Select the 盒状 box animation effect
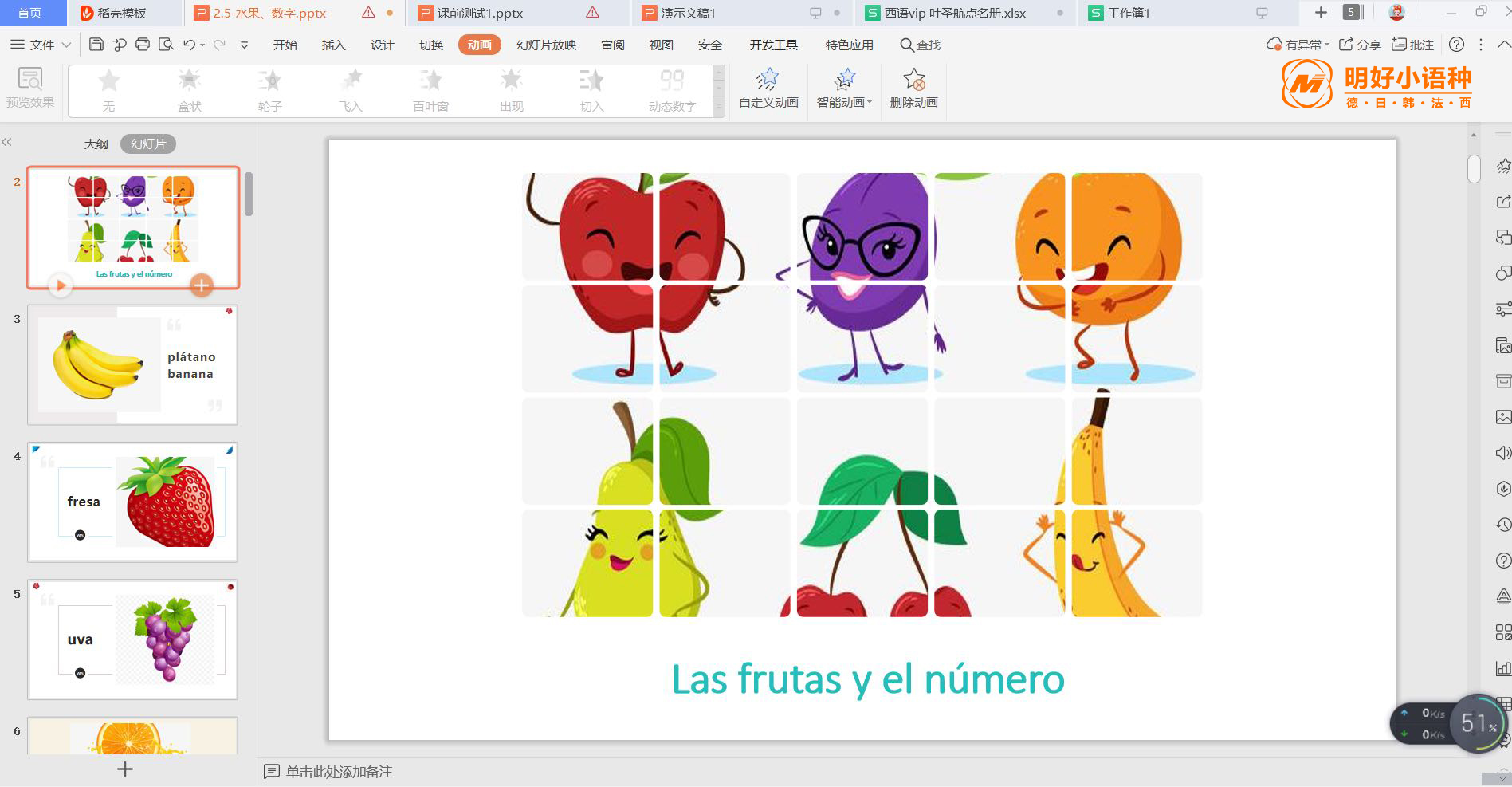 (x=189, y=90)
